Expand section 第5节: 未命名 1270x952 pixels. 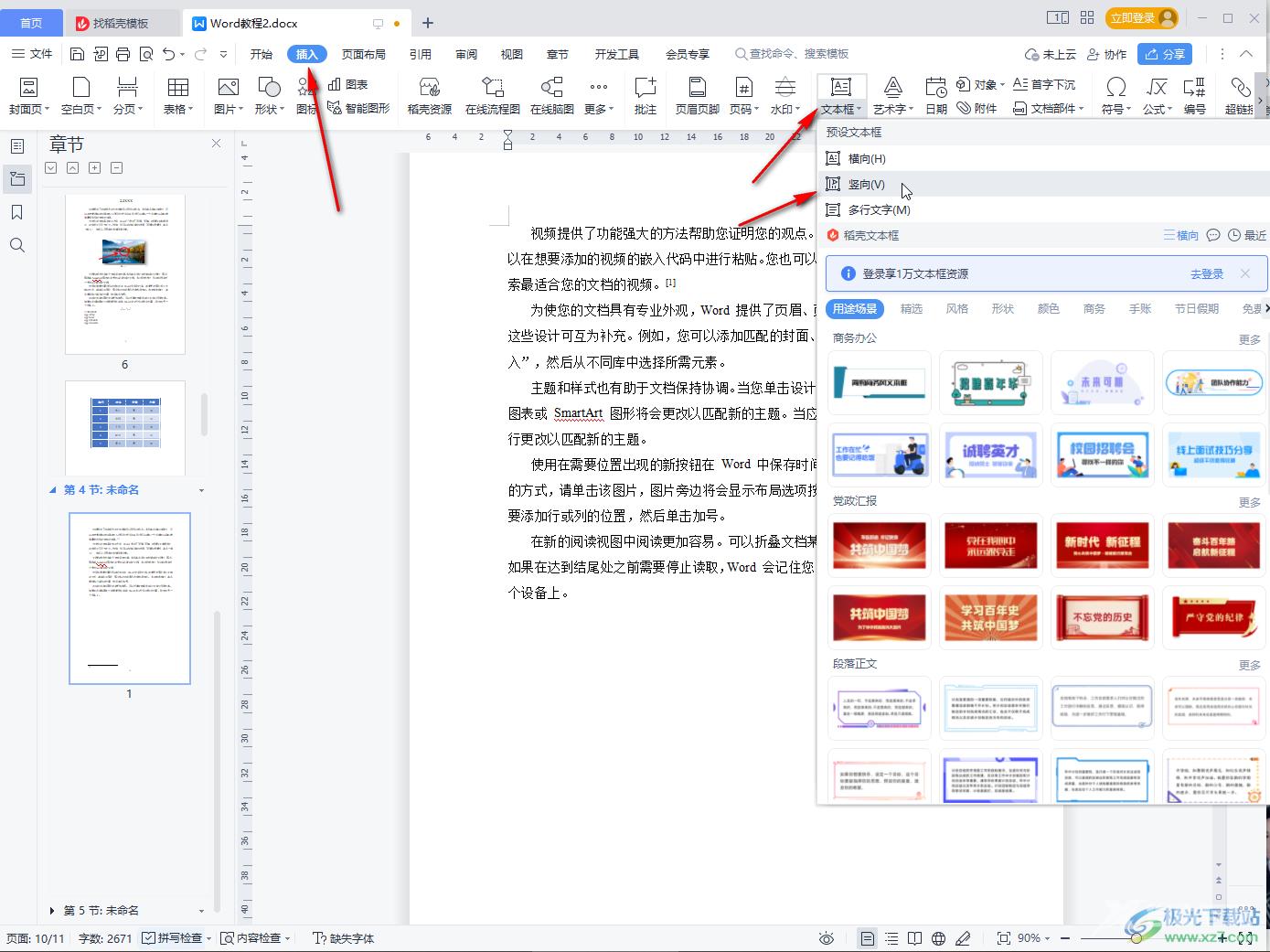tap(52, 911)
